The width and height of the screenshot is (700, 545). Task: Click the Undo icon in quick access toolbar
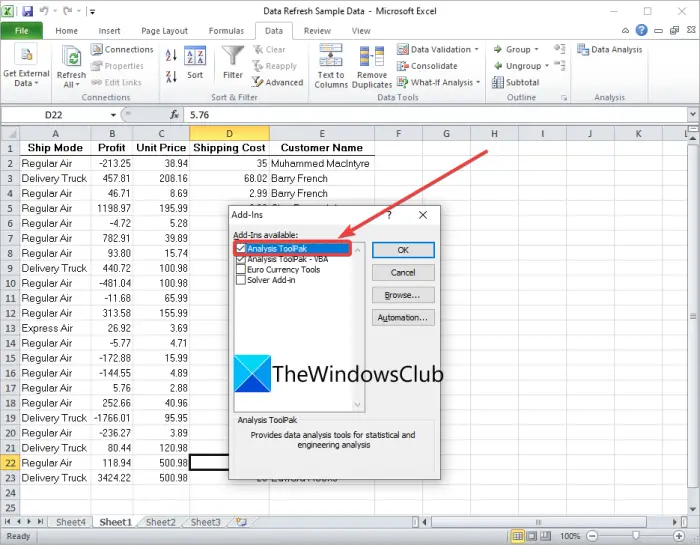pos(44,11)
